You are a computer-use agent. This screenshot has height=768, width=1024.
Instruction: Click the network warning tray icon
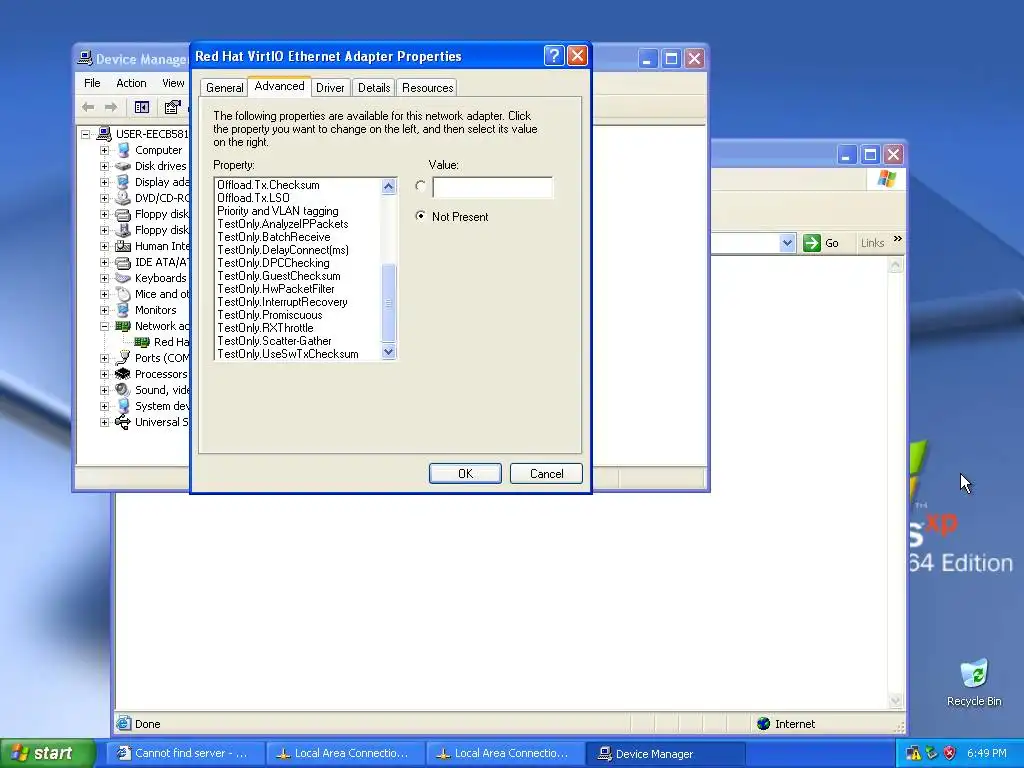[x=914, y=753]
